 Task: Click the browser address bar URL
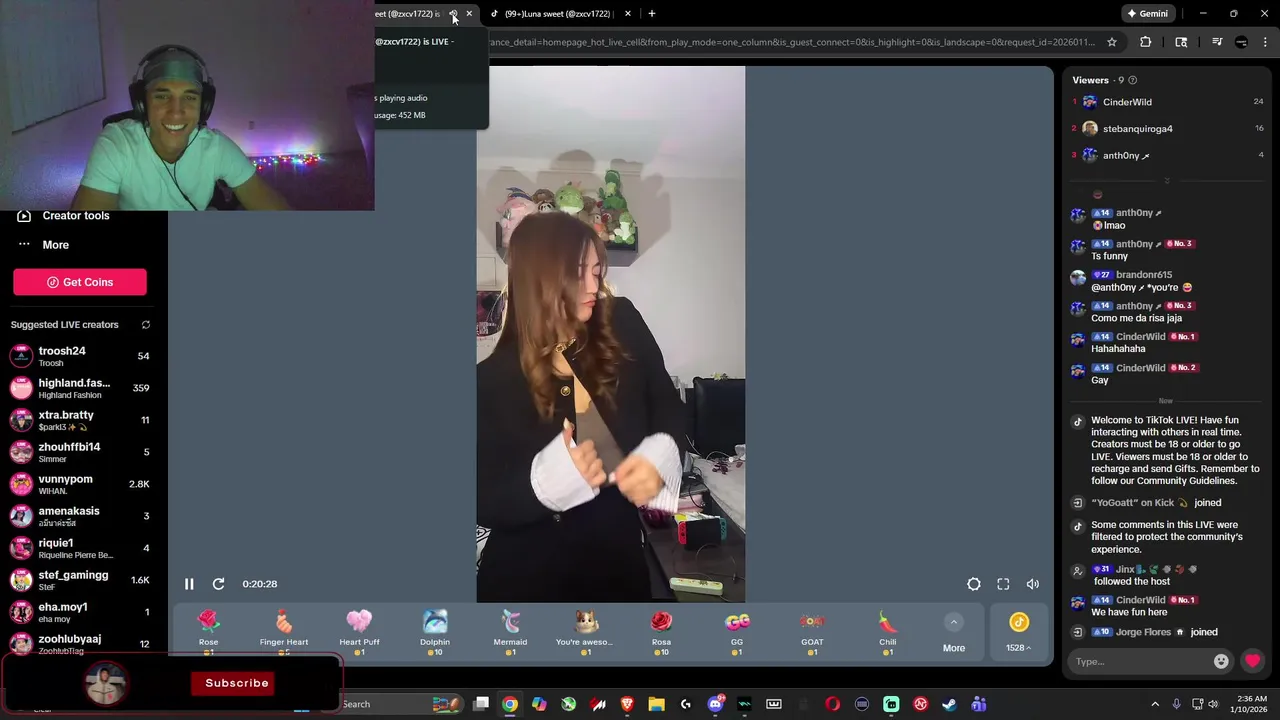coord(792,42)
